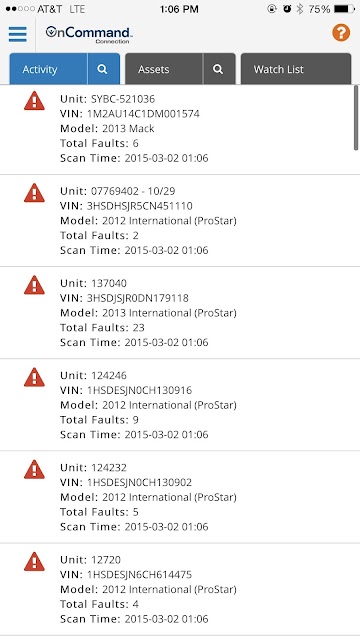
Task: Tap the OnCommand Connection logo
Action: pyautogui.click(x=89, y=34)
